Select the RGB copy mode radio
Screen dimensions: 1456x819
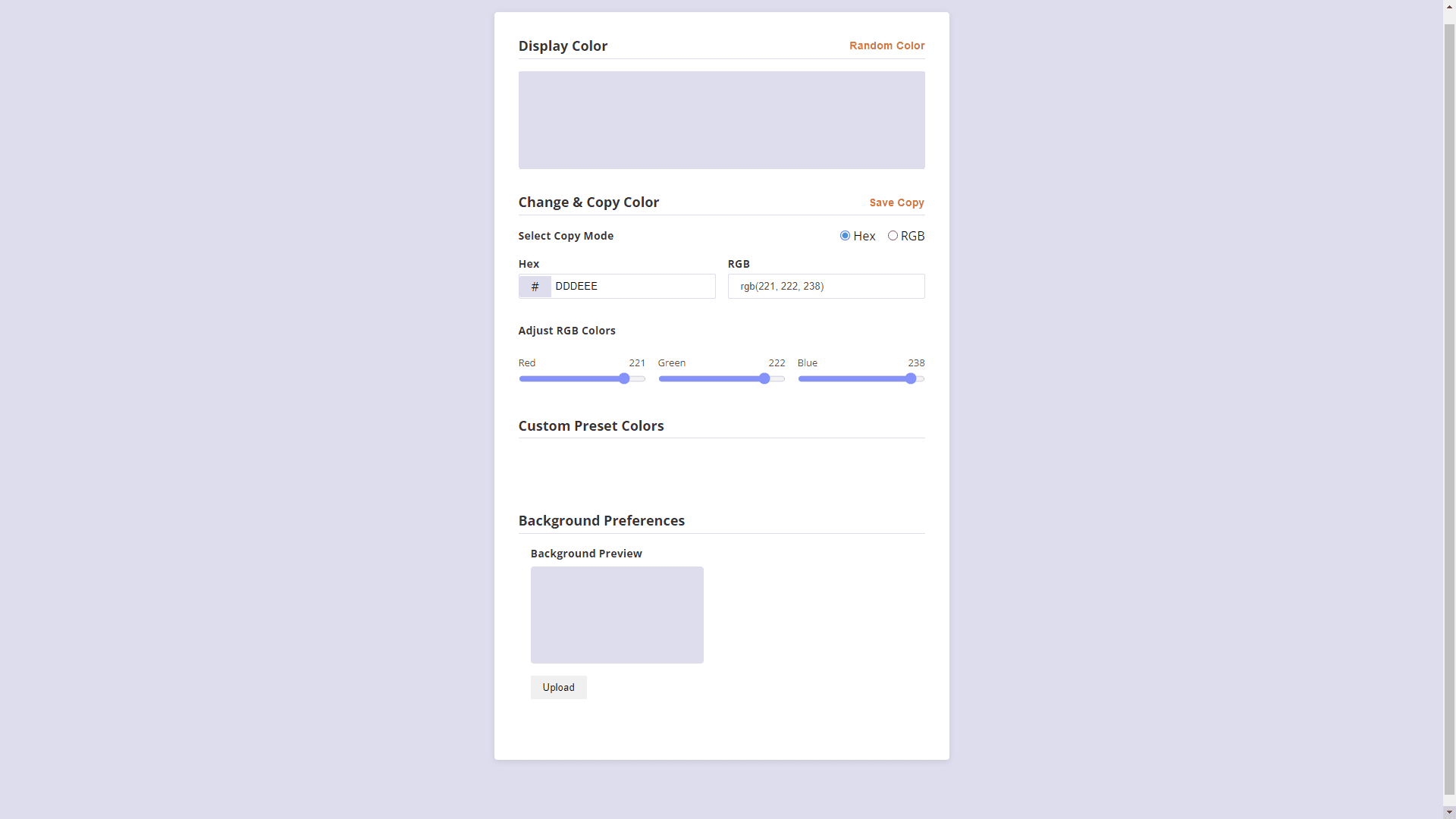[893, 236]
